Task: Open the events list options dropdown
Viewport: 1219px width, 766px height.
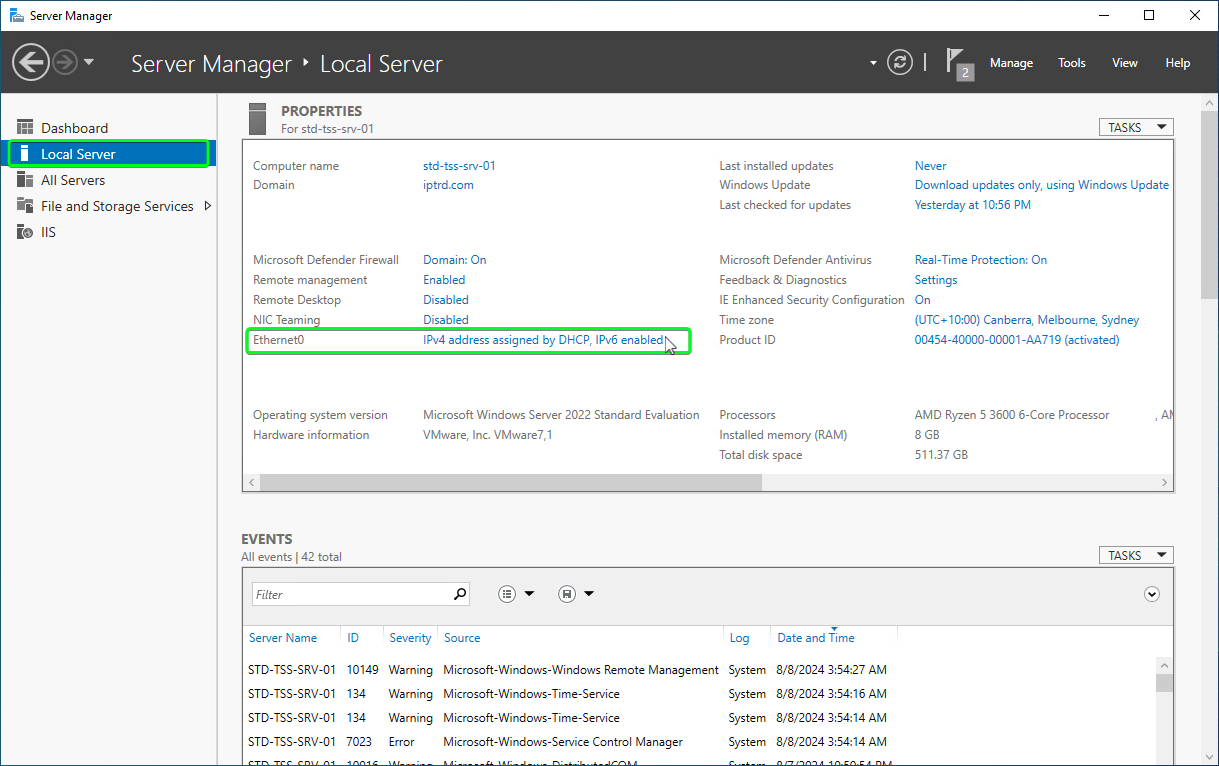Action: click(516, 594)
